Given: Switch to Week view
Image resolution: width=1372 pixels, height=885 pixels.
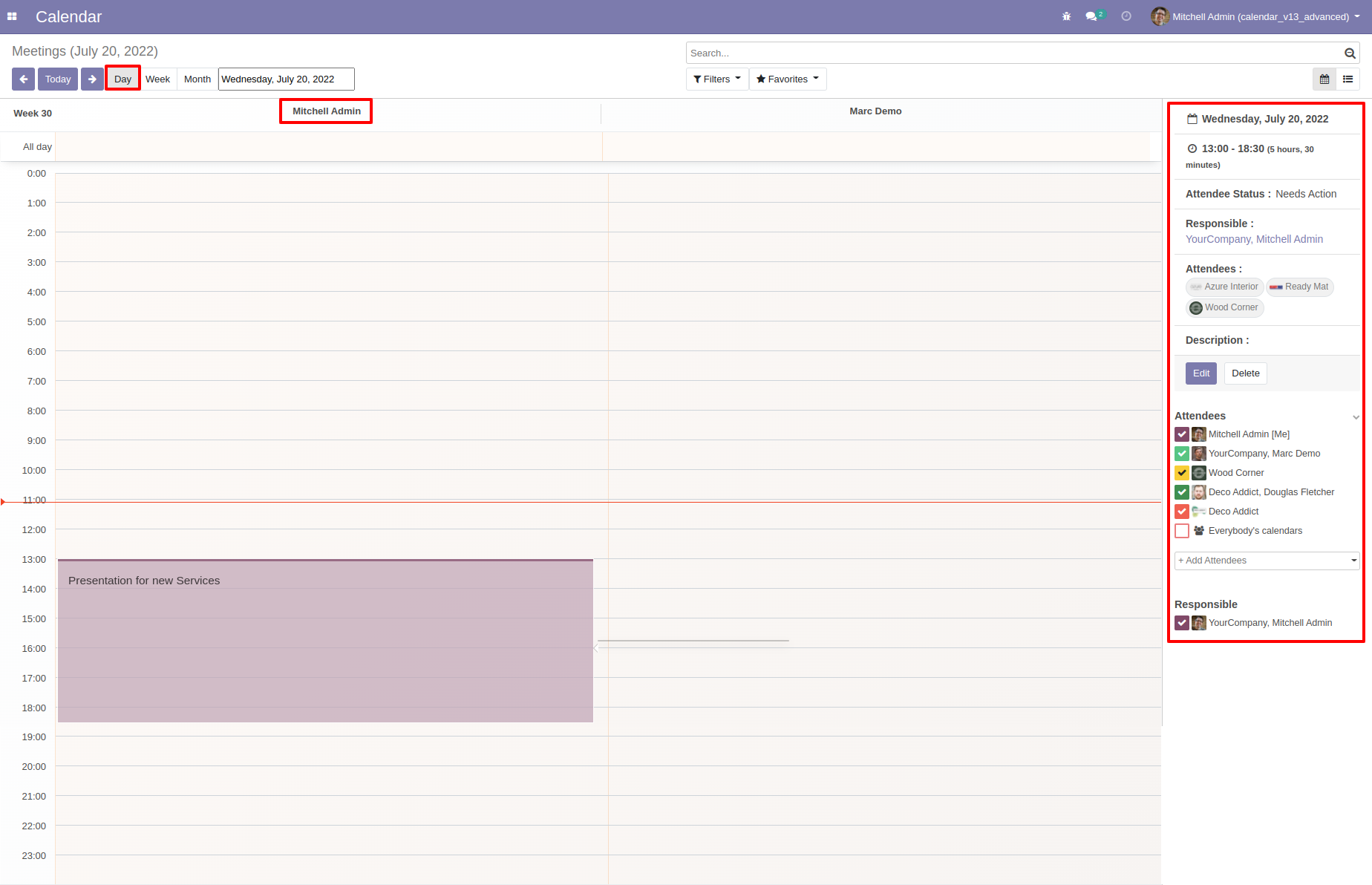Looking at the screenshot, I should (x=157, y=79).
